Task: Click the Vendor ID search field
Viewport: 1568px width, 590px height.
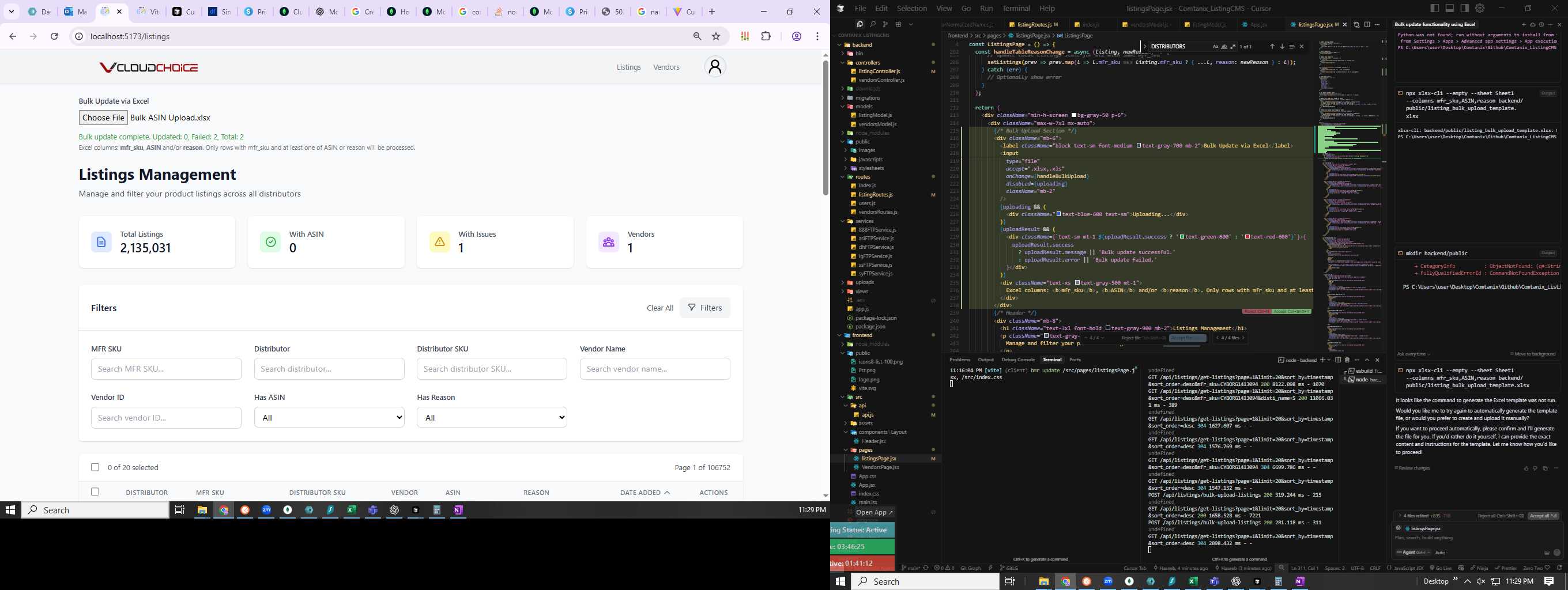Action: [166, 417]
